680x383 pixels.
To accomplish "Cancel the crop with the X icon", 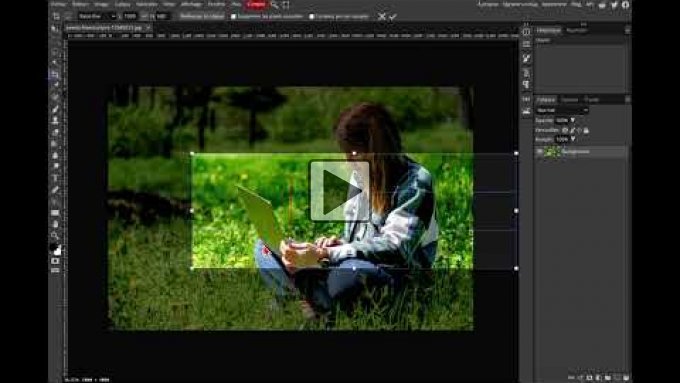I will coord(382,16).
